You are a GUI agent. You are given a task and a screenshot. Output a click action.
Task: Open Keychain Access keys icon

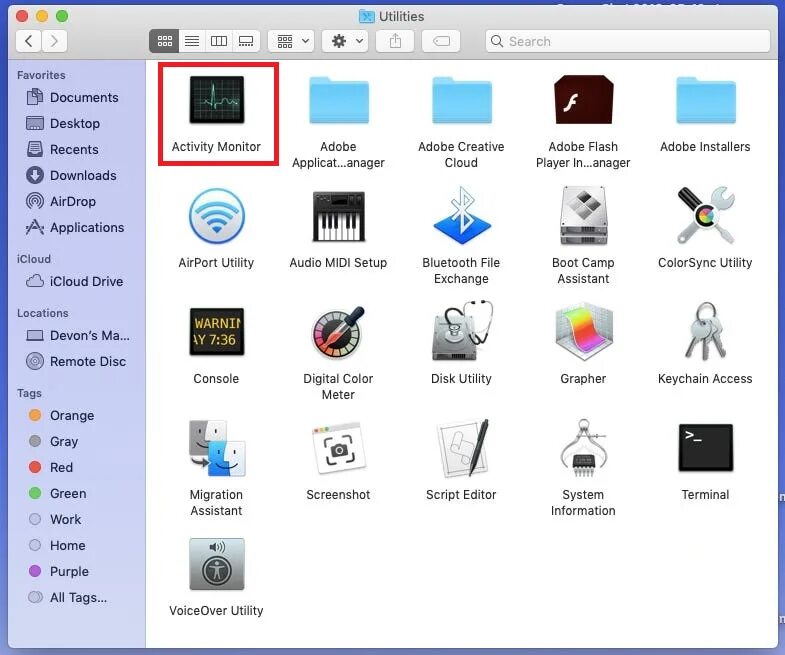click(705, 331)
